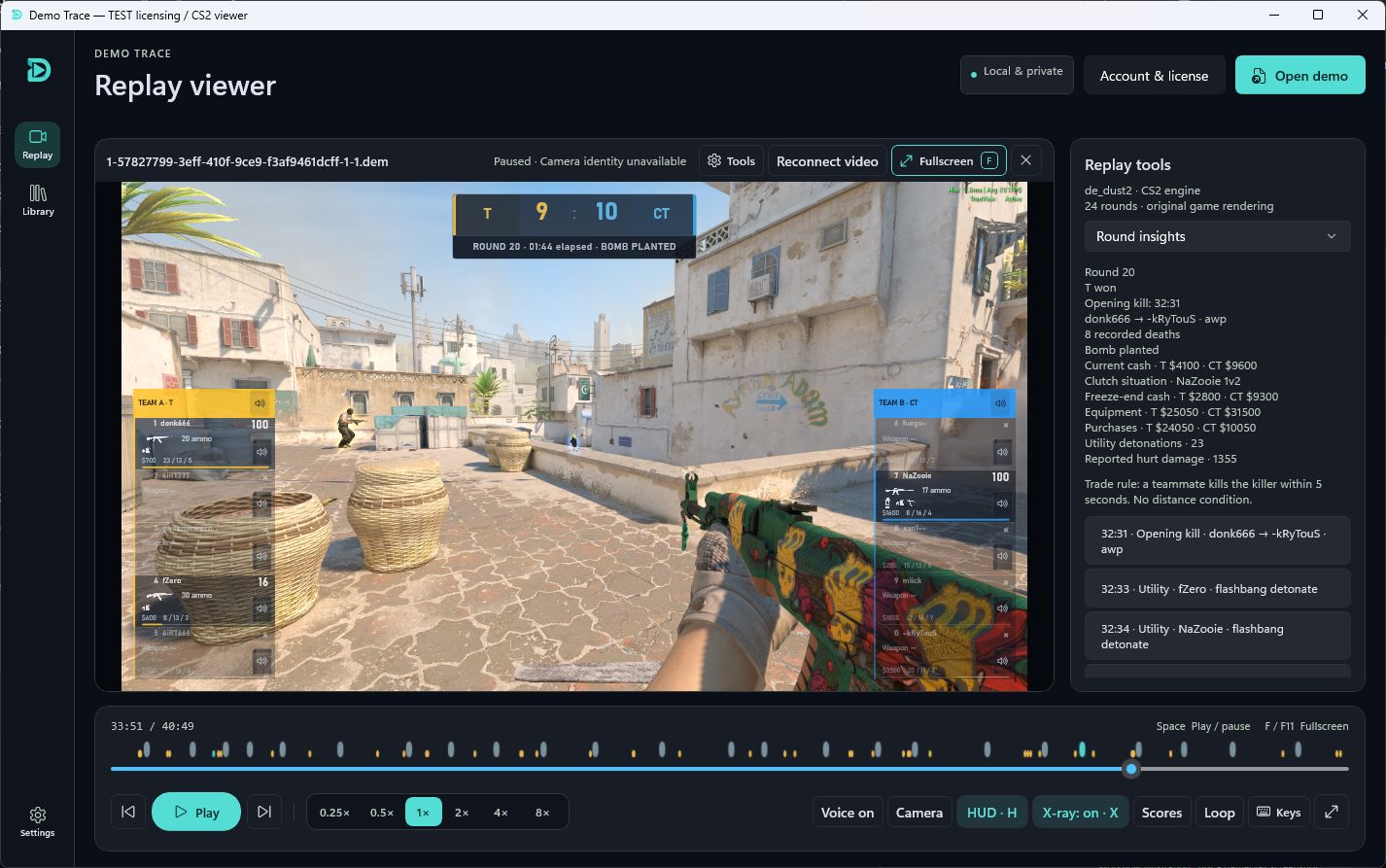Open the Camera options
The width and height of the screenshot is (1386, 868).
pos(918,813)
